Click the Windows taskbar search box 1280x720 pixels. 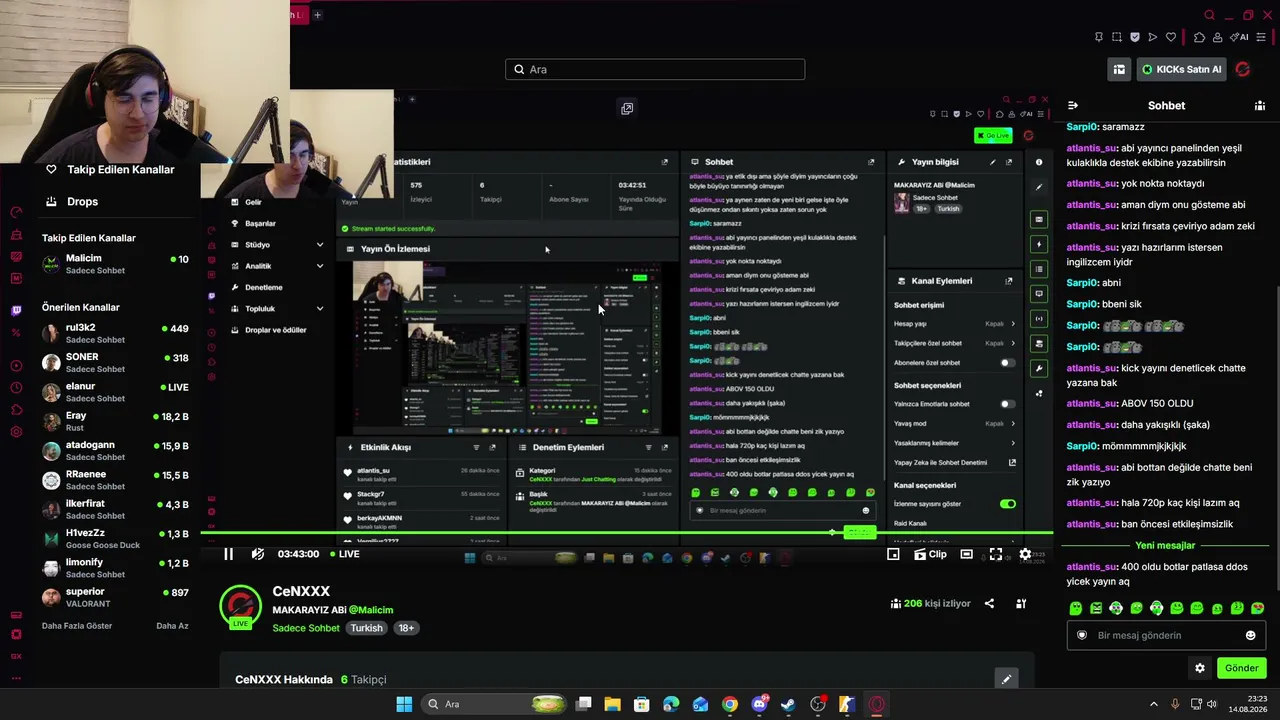point(495,704)
